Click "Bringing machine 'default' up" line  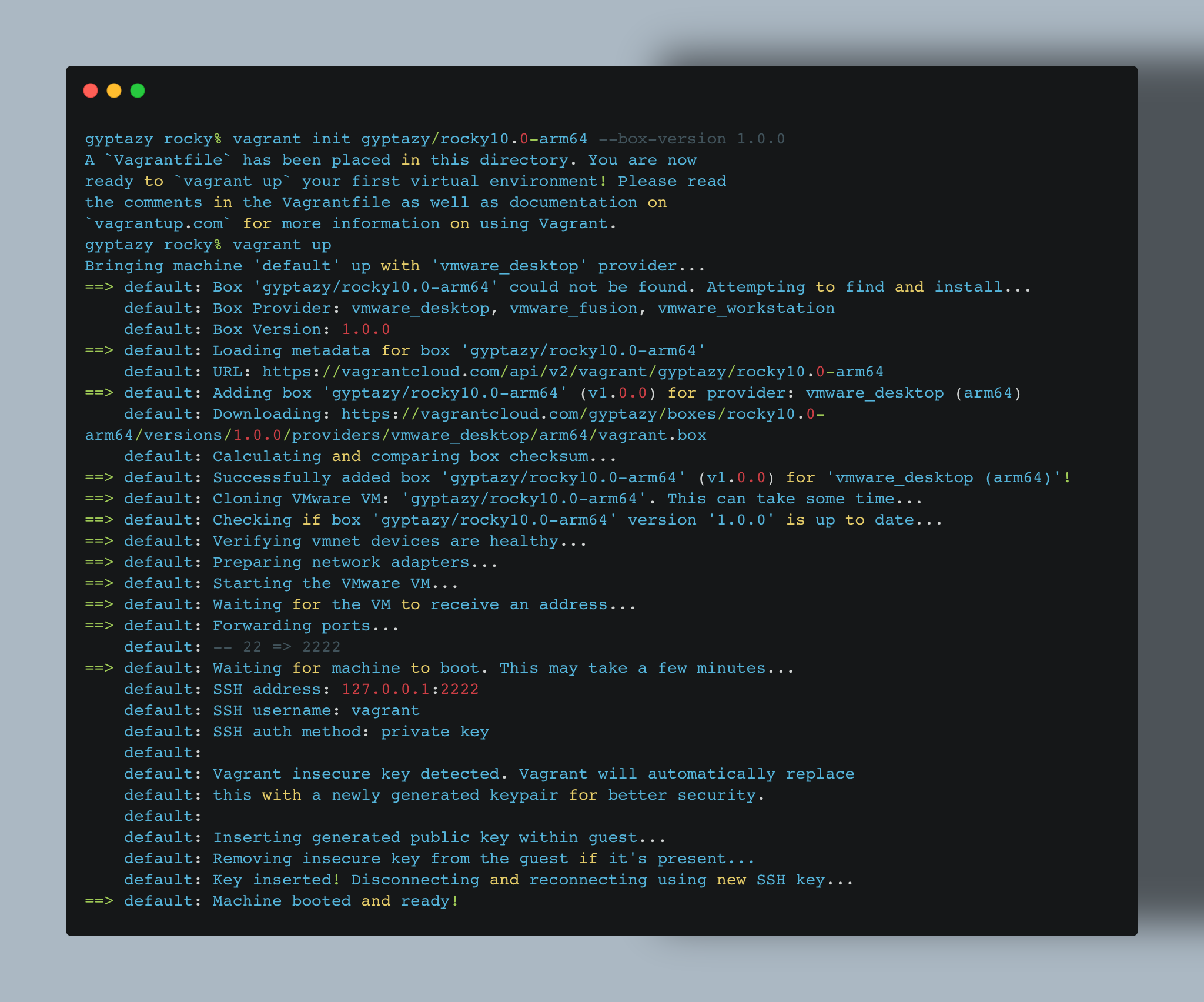tap(395, 266)
